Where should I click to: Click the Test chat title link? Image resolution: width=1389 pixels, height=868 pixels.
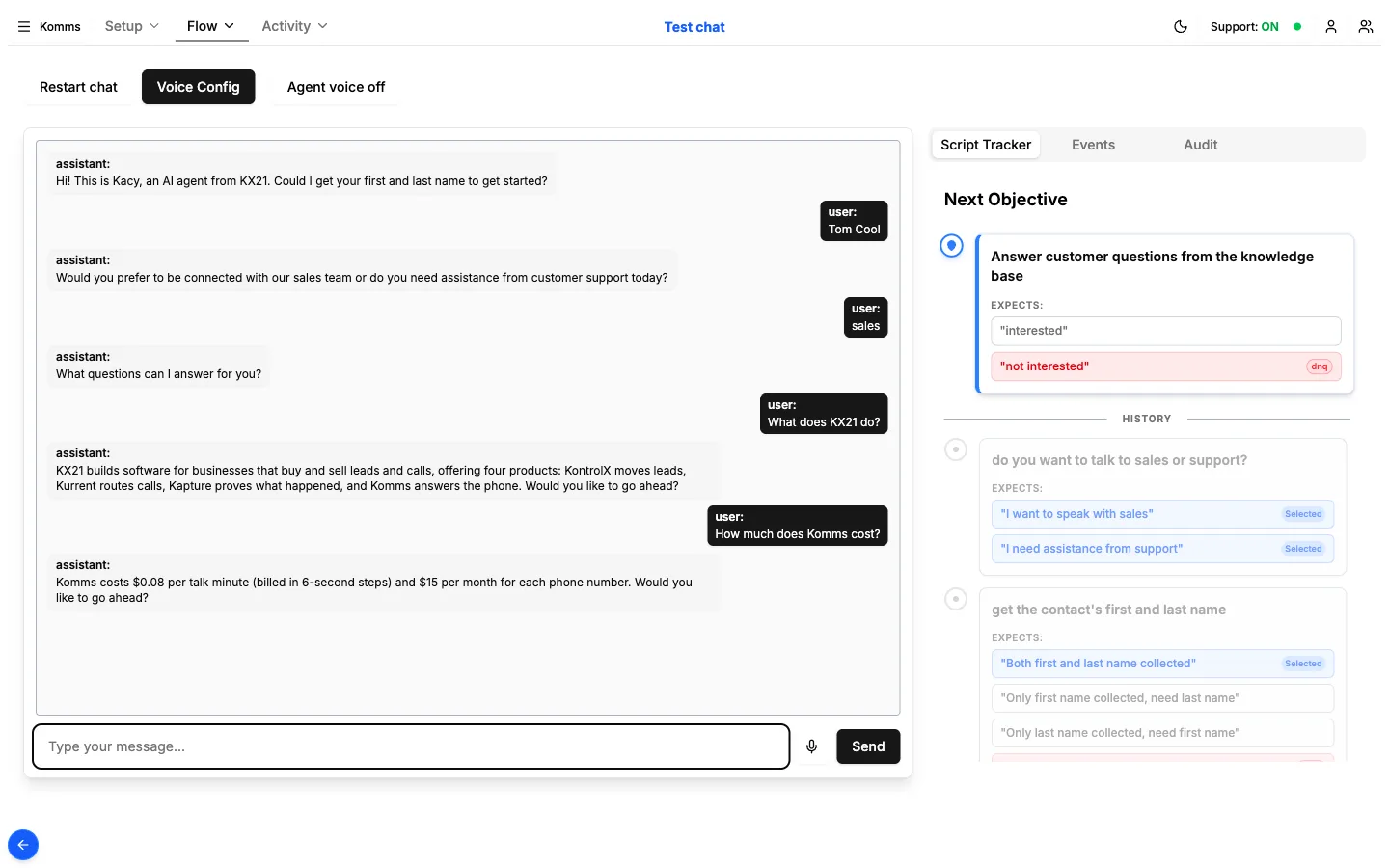click(694, 27)
